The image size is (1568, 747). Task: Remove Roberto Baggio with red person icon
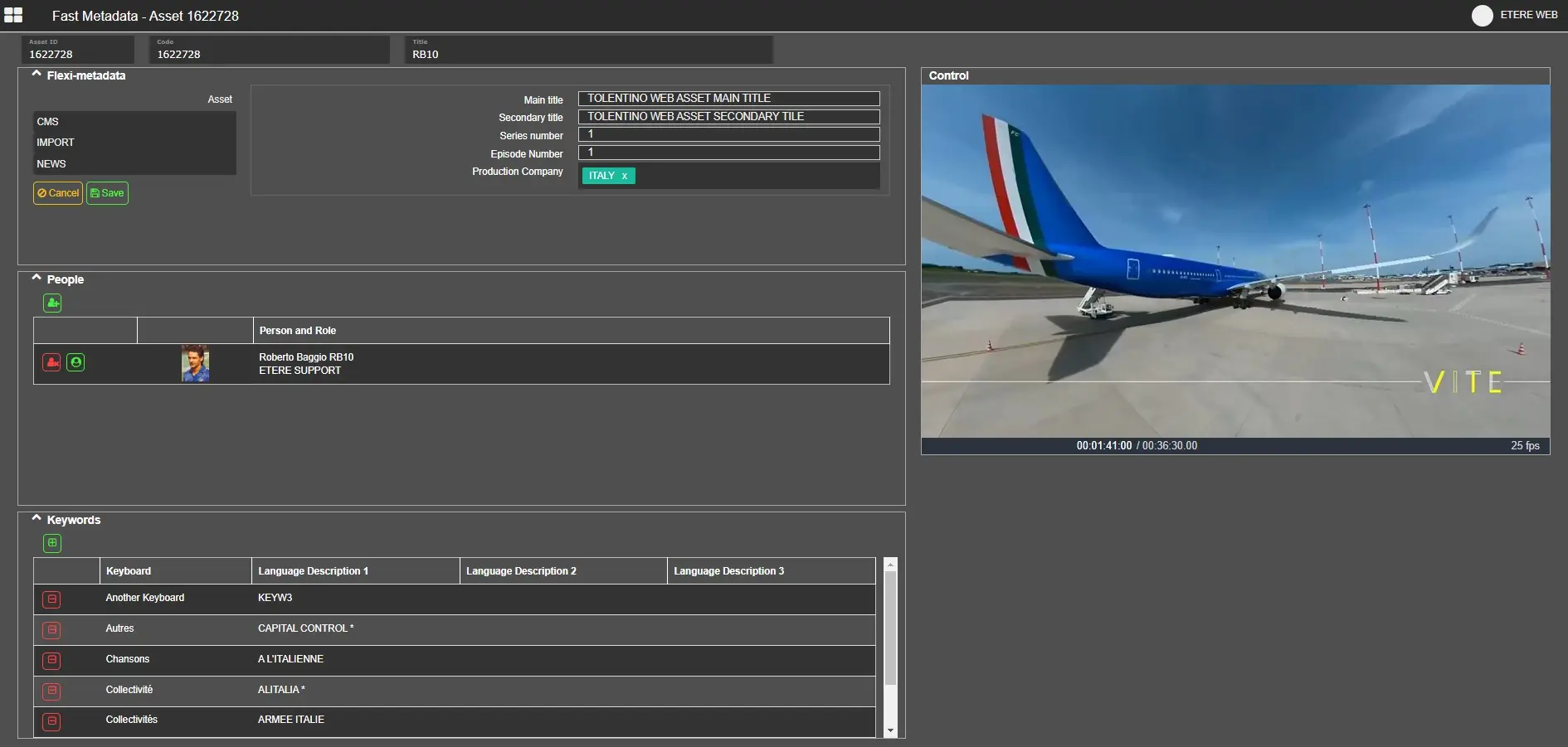click(51, 362)
